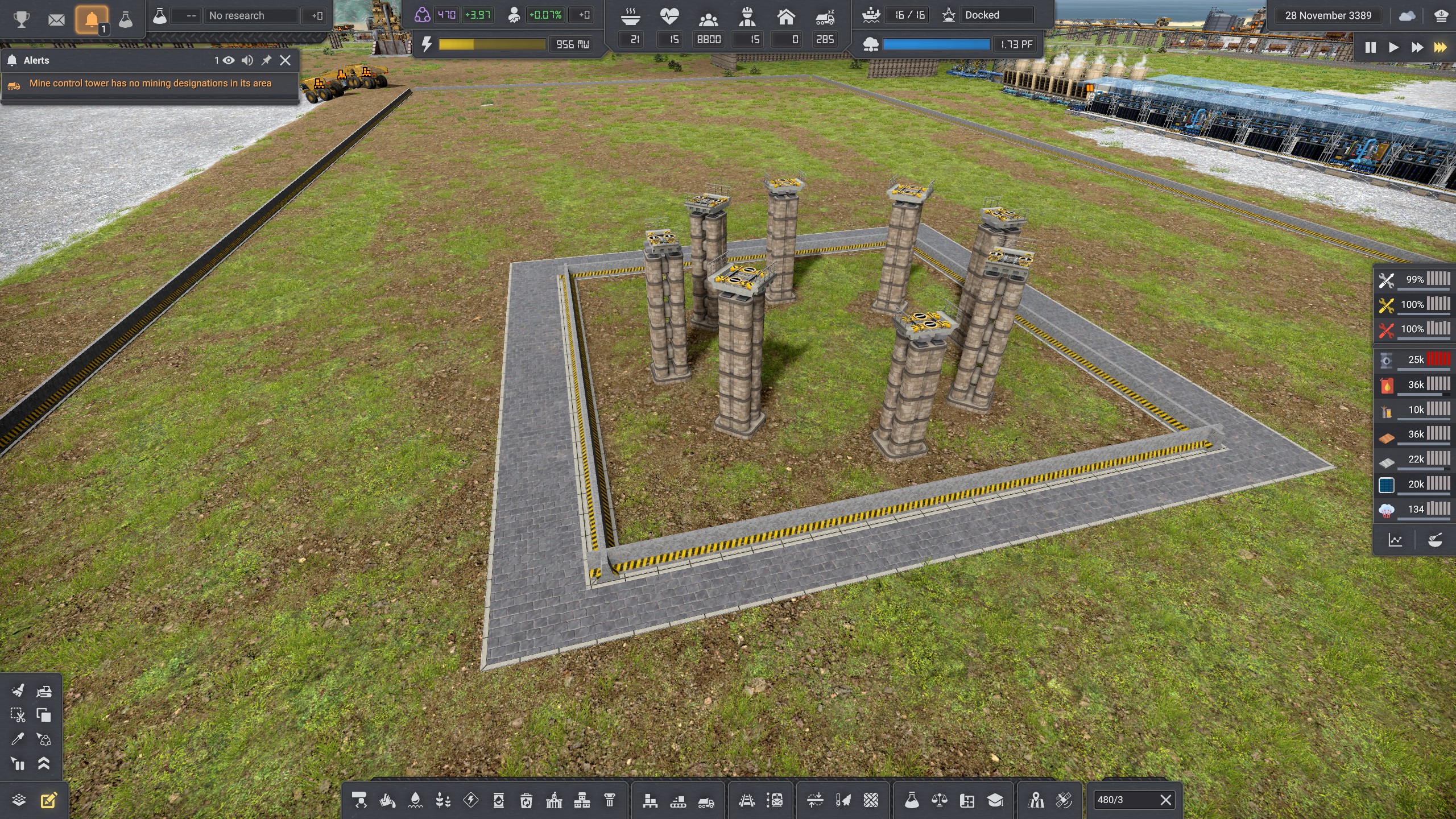Open the recycling bin build category

[526, 801]
